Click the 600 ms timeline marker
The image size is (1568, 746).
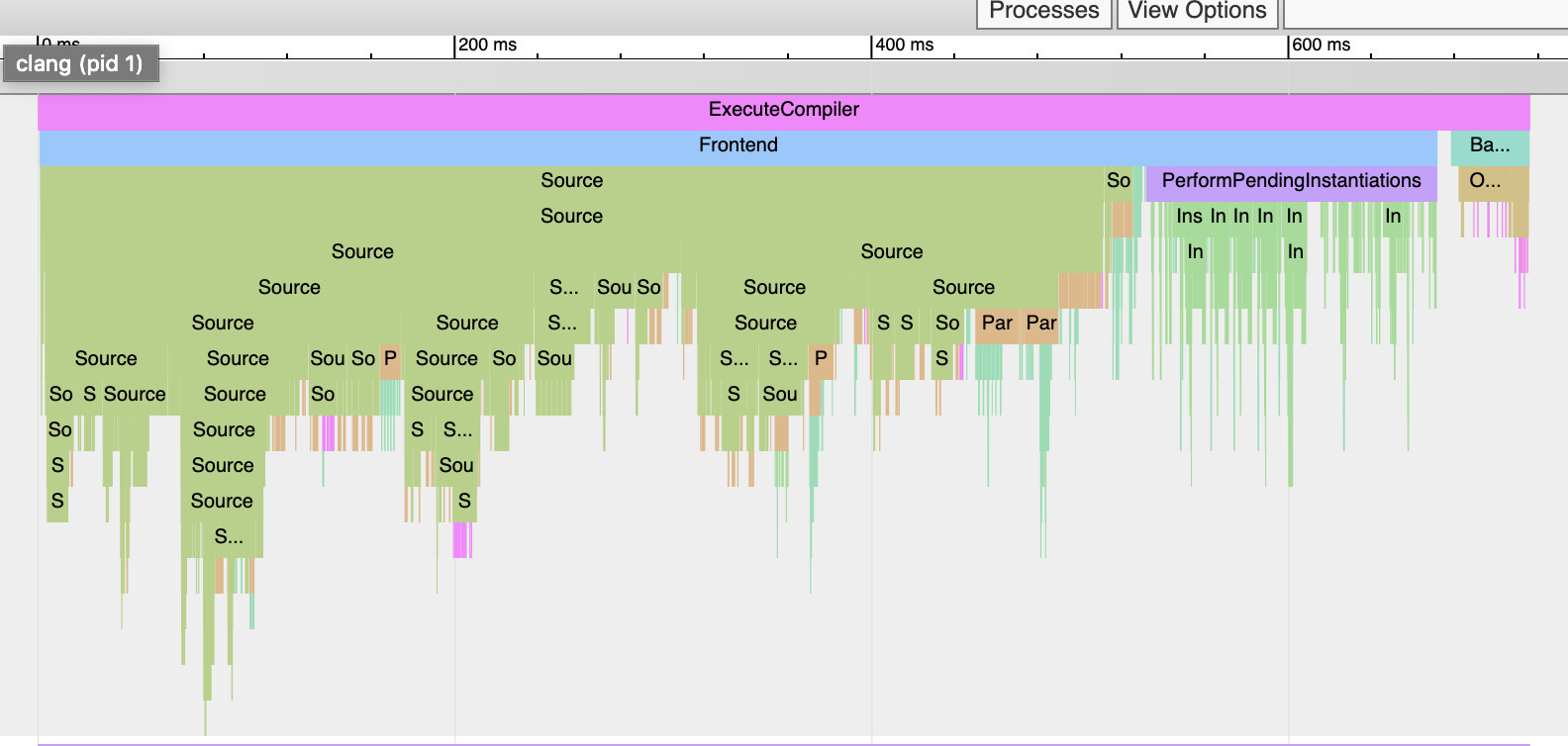tap(1321, 46)
